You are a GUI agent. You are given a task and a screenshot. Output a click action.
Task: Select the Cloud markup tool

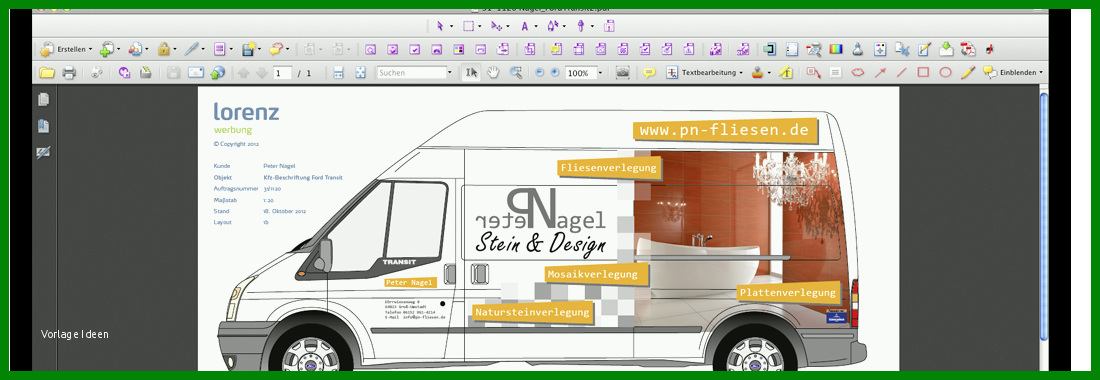857,72
